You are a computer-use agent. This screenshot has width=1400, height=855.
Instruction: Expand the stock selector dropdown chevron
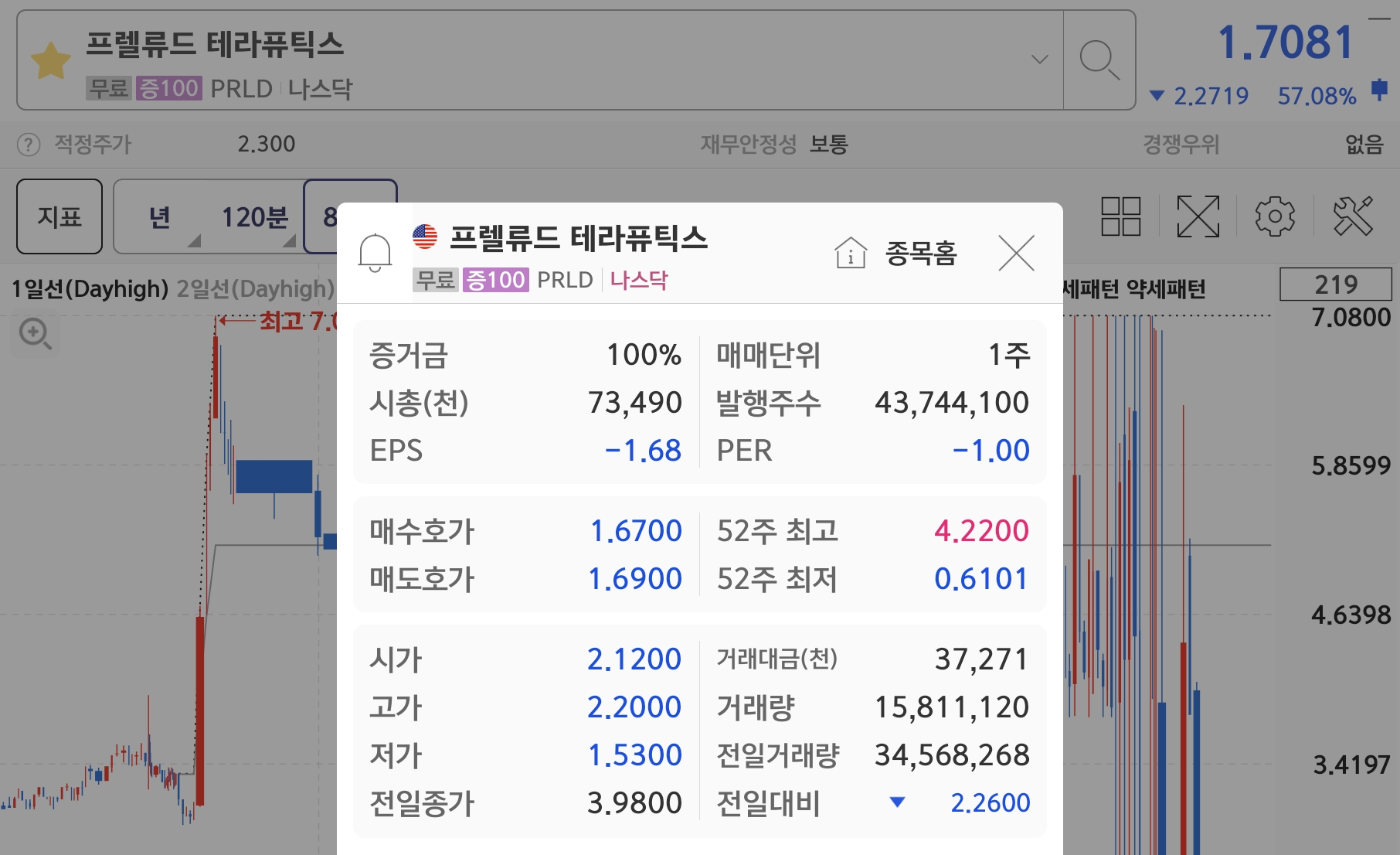tap(1040, 60)
